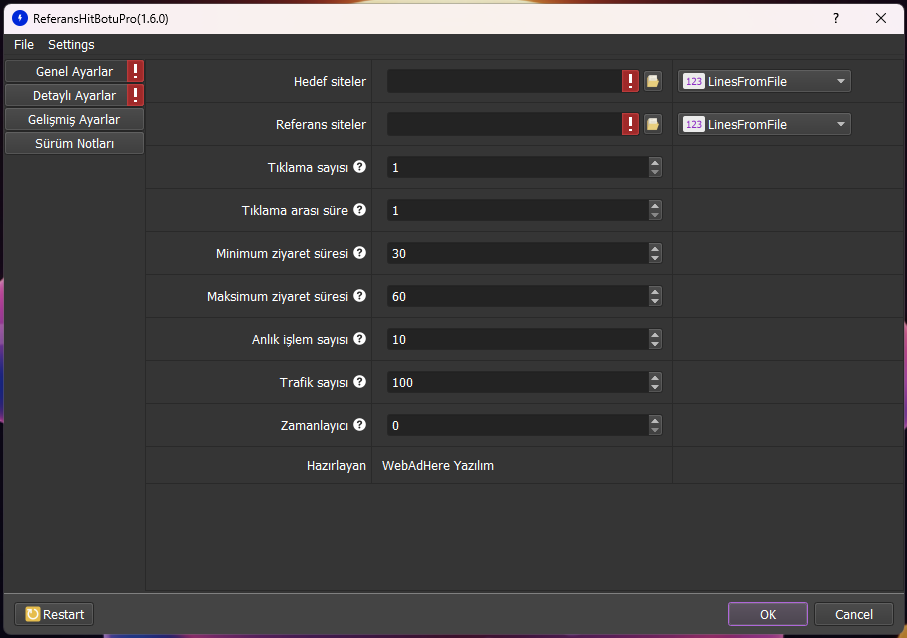Confirm settings with the OK button
The height and width of the screenshot is (638, 907).
767,614
